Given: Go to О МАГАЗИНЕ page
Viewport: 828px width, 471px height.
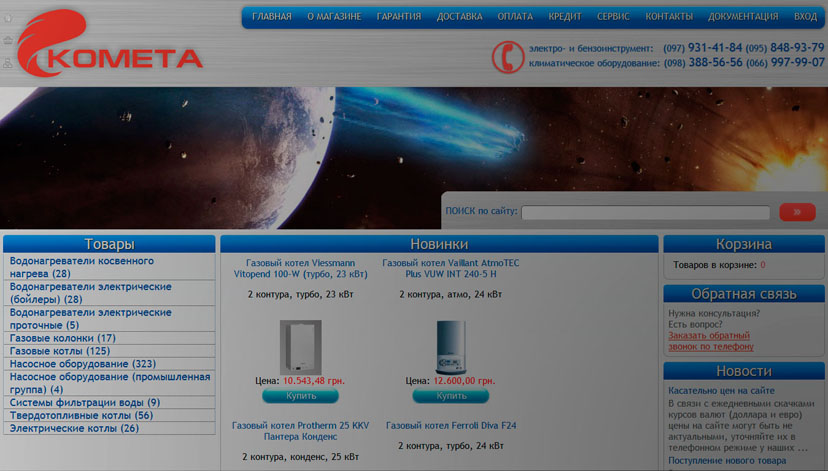Looking at the screenshot, I should pos(334,17).
